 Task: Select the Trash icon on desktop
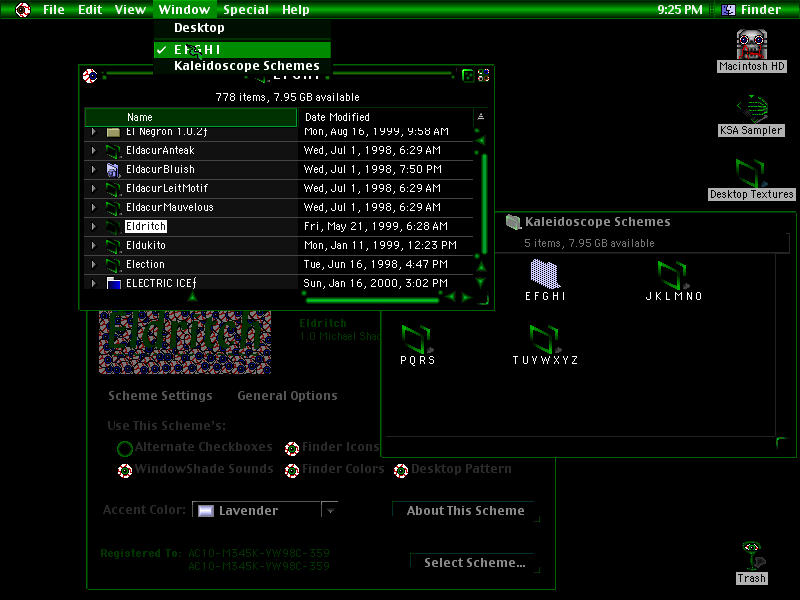click(752, 556)
